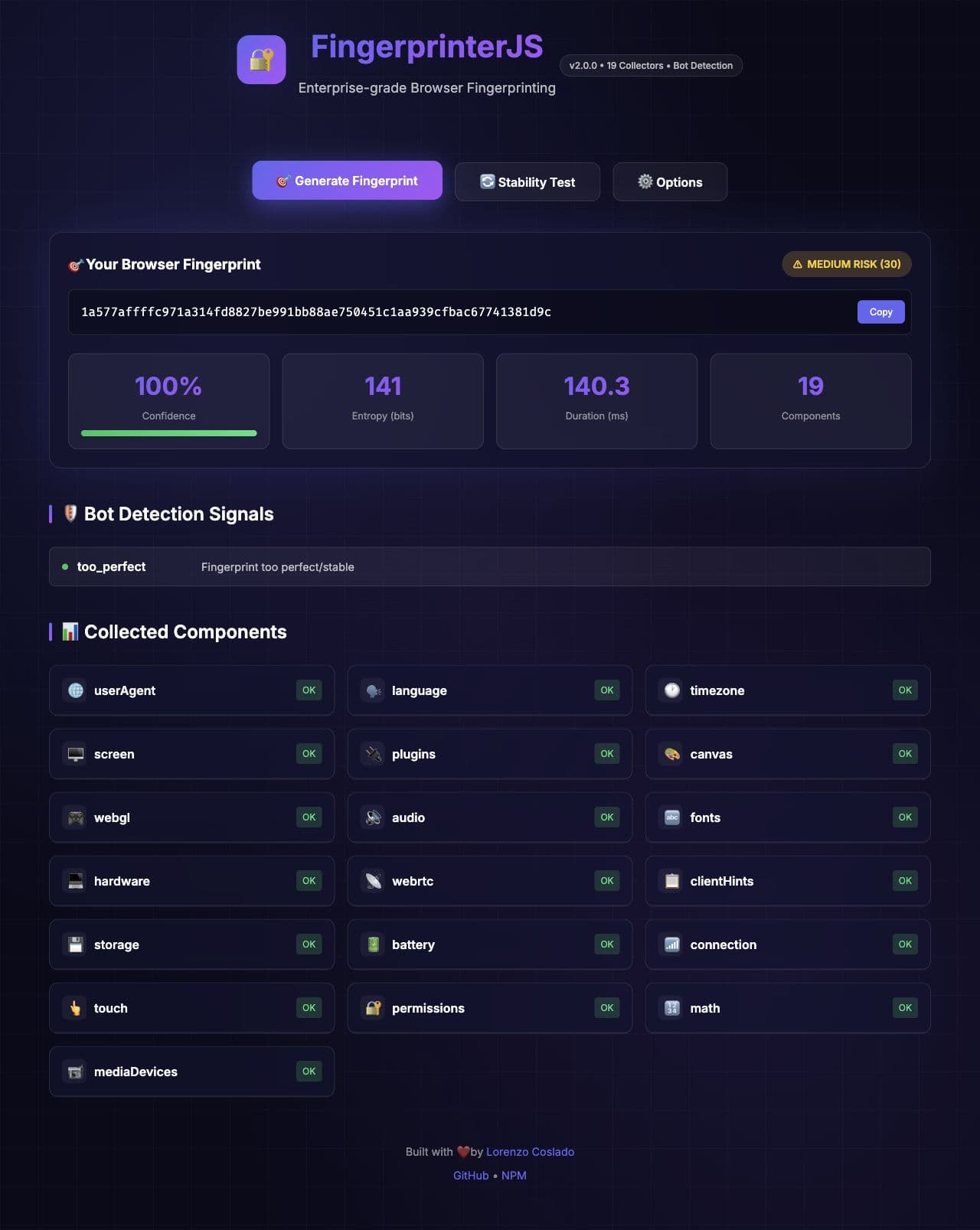980x1230 pixels.
Task: Click the OK status on mediaDevices
Action: point(309,1072)
